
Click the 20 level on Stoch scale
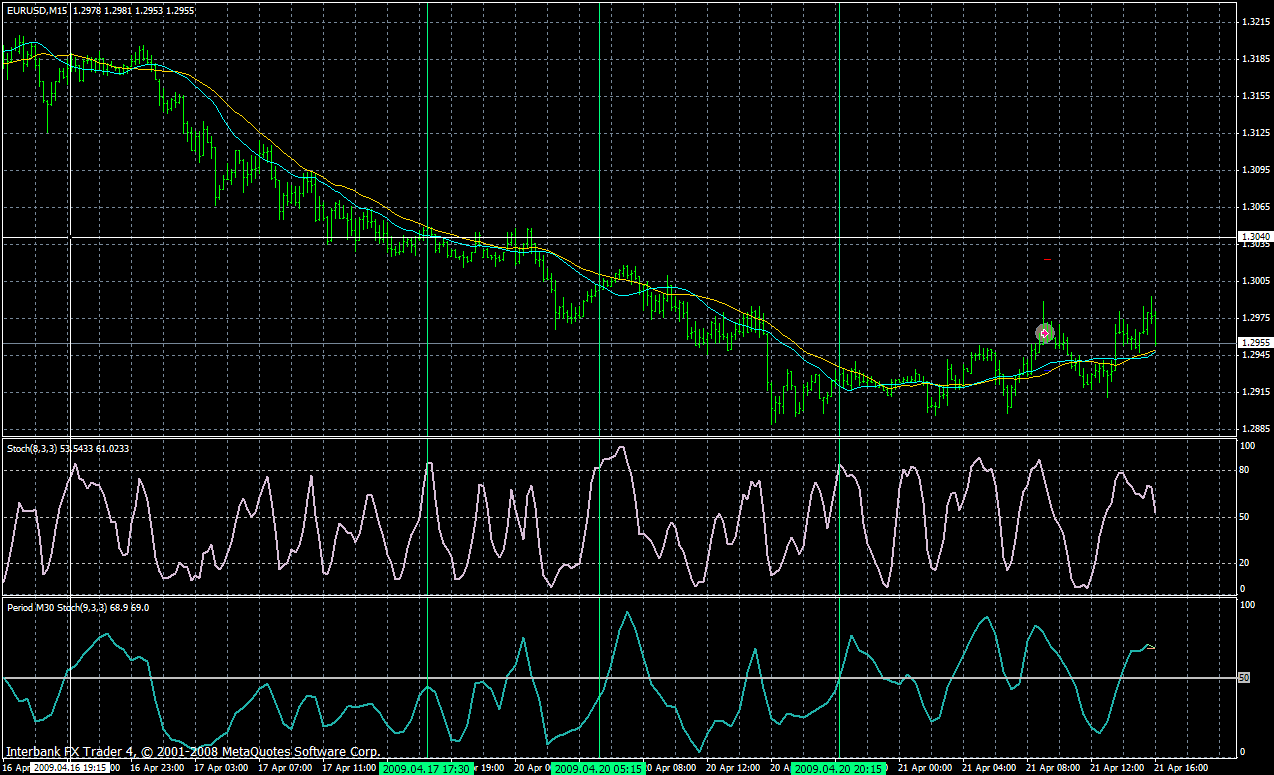(x=1245, y=562)
